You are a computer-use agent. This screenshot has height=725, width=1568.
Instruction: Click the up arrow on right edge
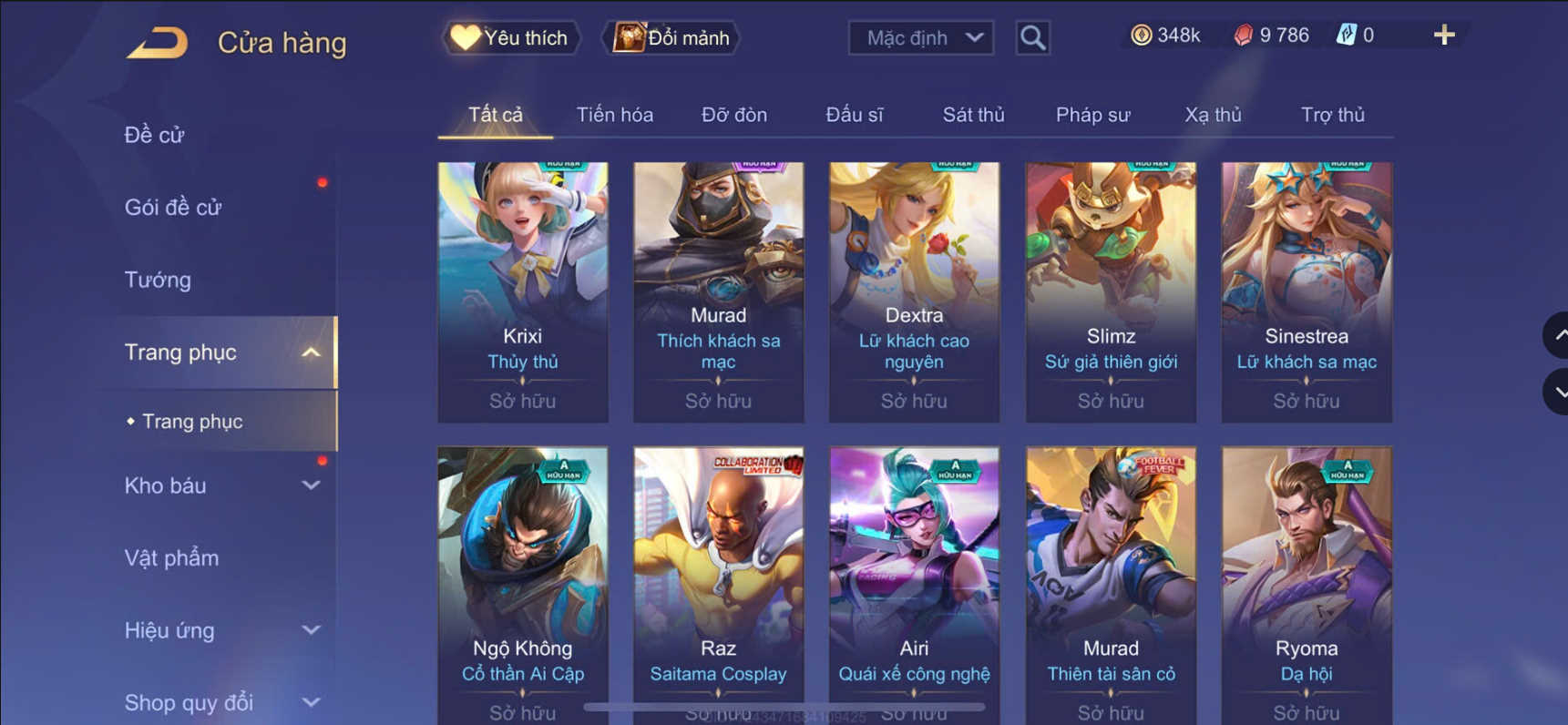1557,335
